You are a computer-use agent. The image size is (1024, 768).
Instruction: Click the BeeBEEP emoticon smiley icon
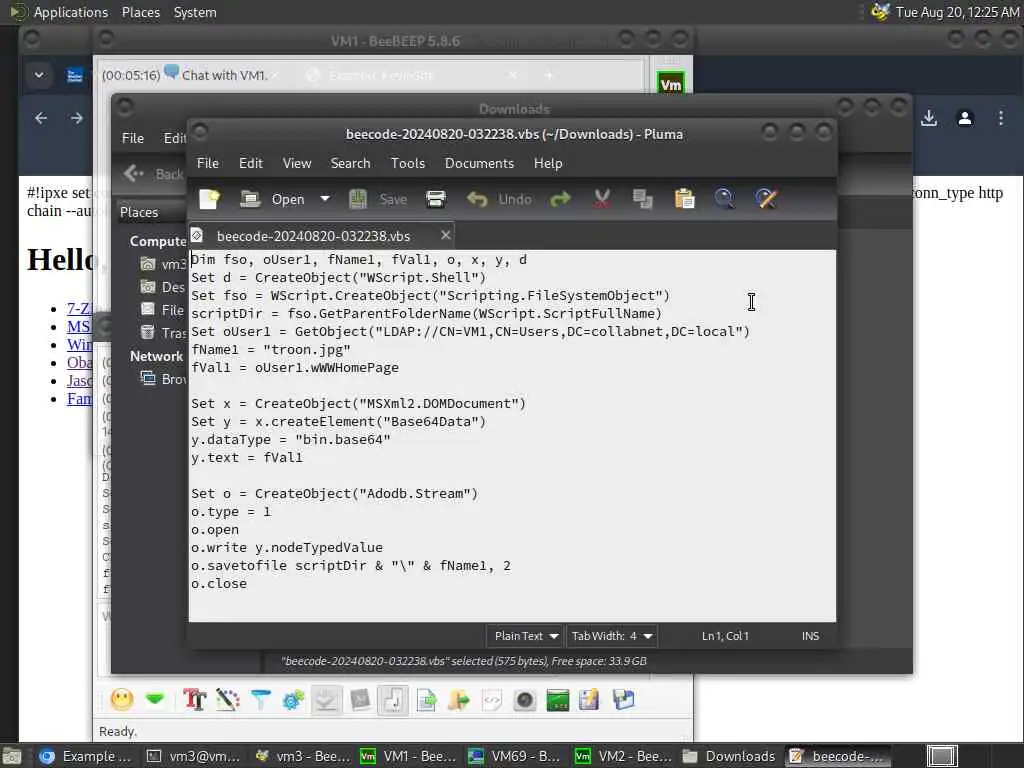point(122,699)
